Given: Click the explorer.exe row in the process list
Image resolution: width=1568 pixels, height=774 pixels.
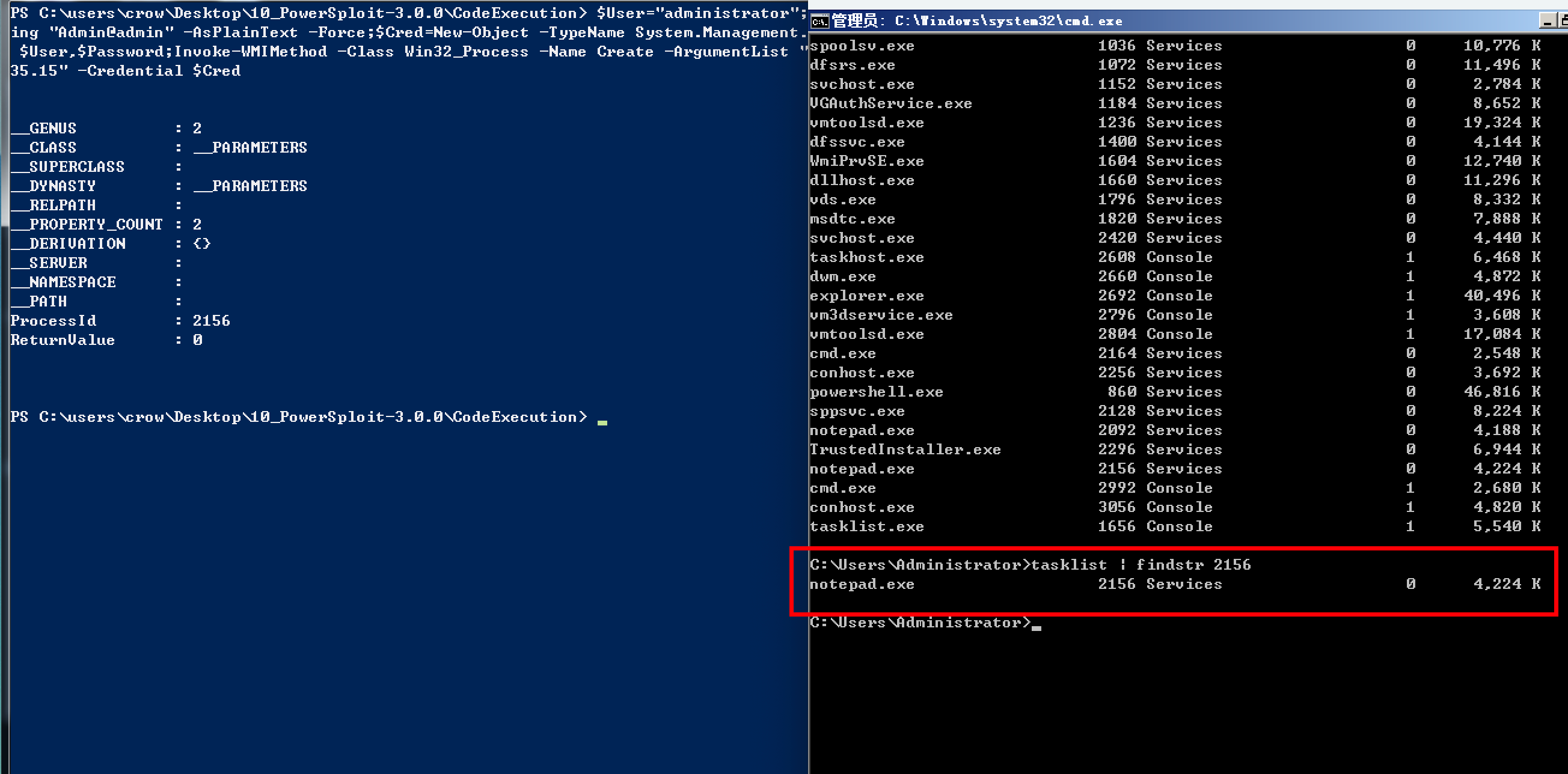Looking at the screenshot, I should point(867,296).
